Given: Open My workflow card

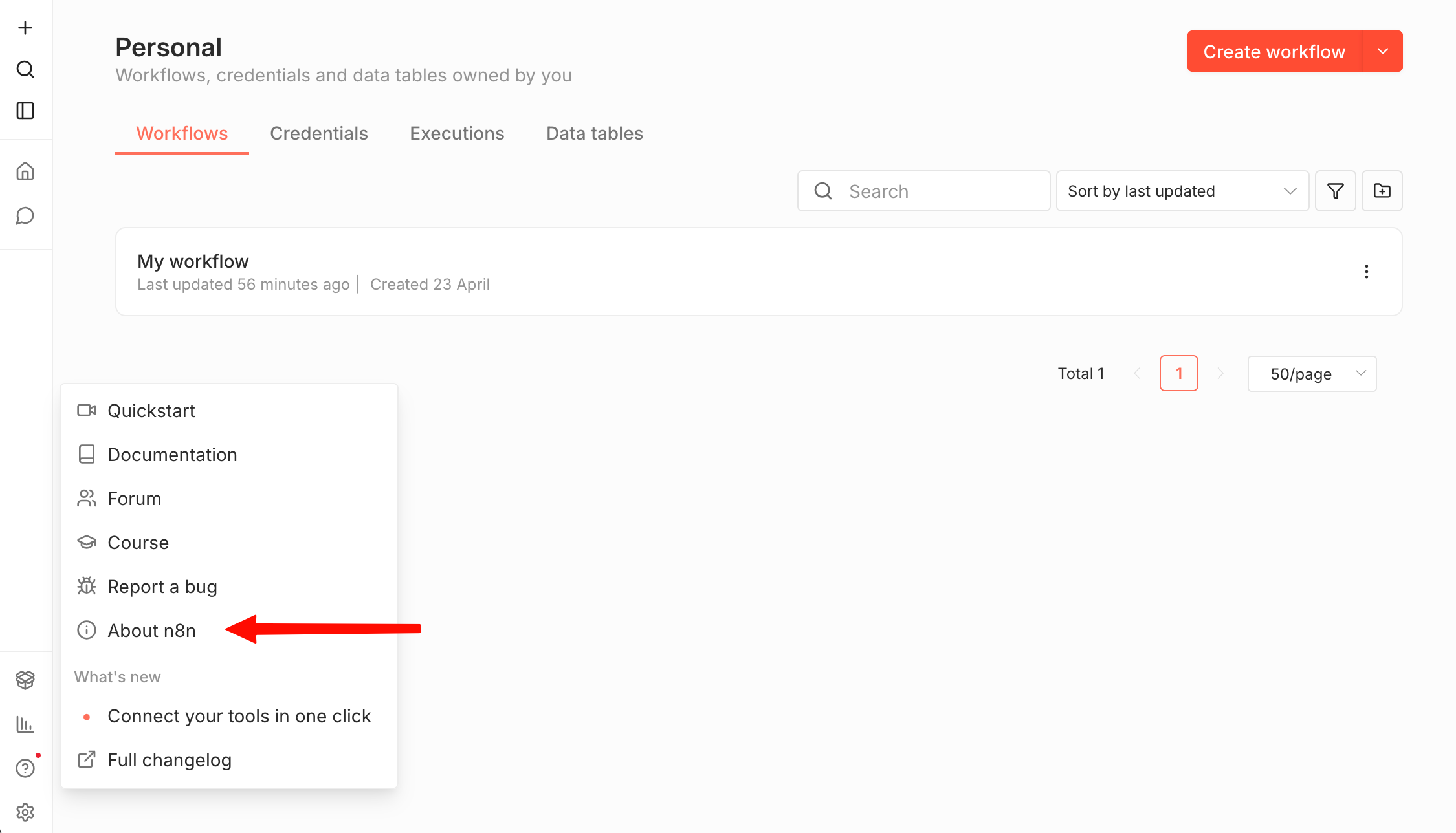Looking at the screenshot, I should pyautogui.click(x=758, y=272).
